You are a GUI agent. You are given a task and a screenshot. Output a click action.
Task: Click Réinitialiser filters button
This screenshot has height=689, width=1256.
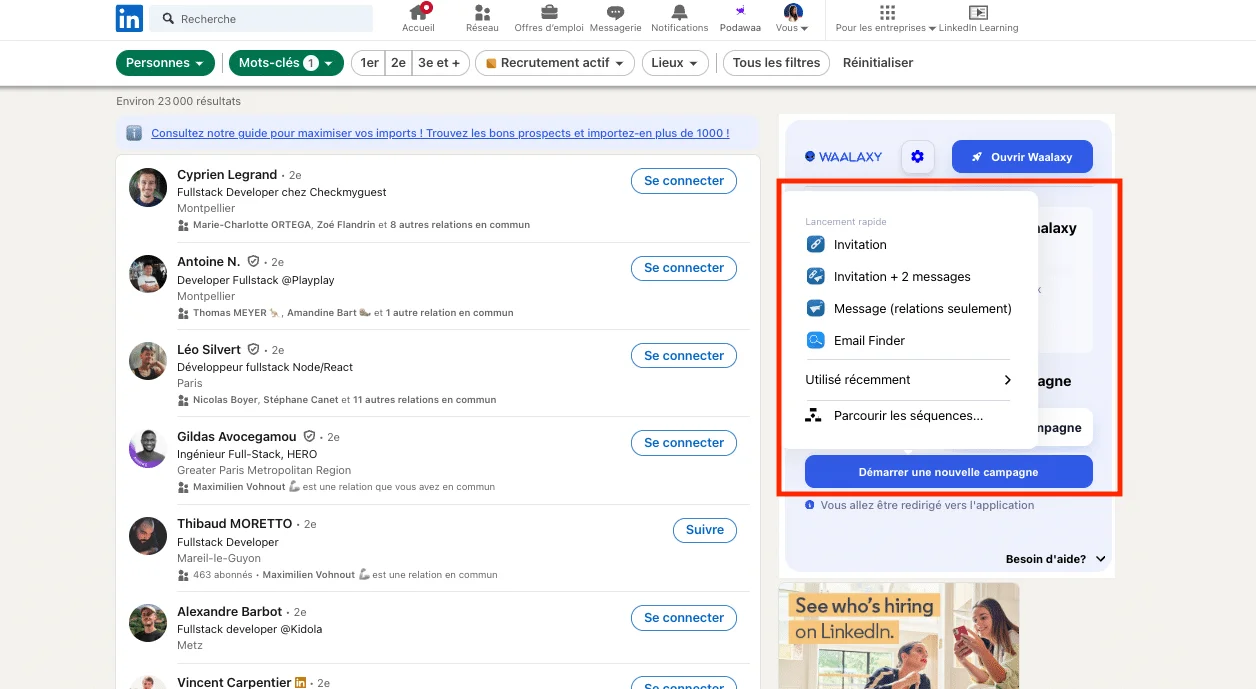(x=878, y=63)
